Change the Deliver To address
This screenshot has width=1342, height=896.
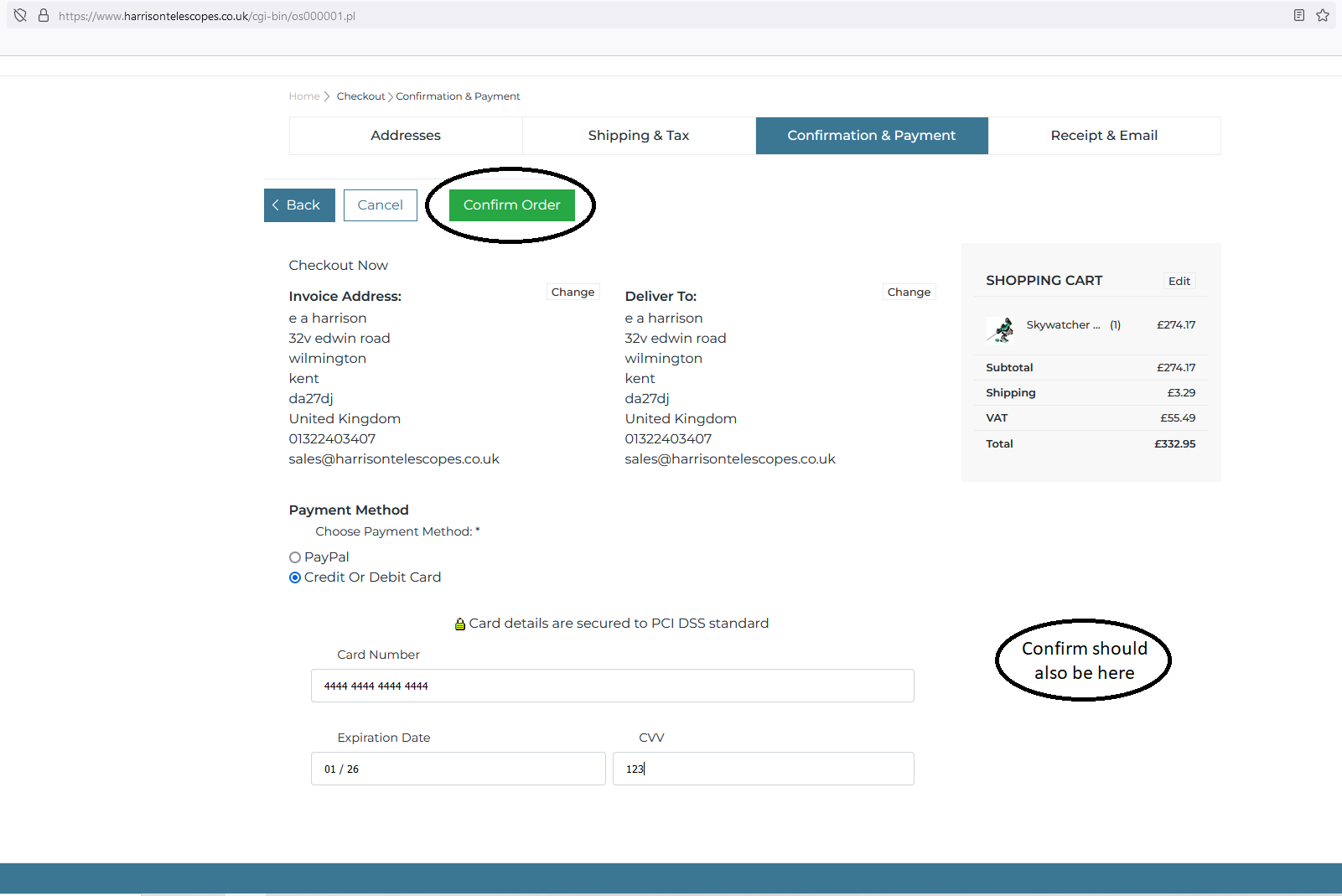(909, 293)
